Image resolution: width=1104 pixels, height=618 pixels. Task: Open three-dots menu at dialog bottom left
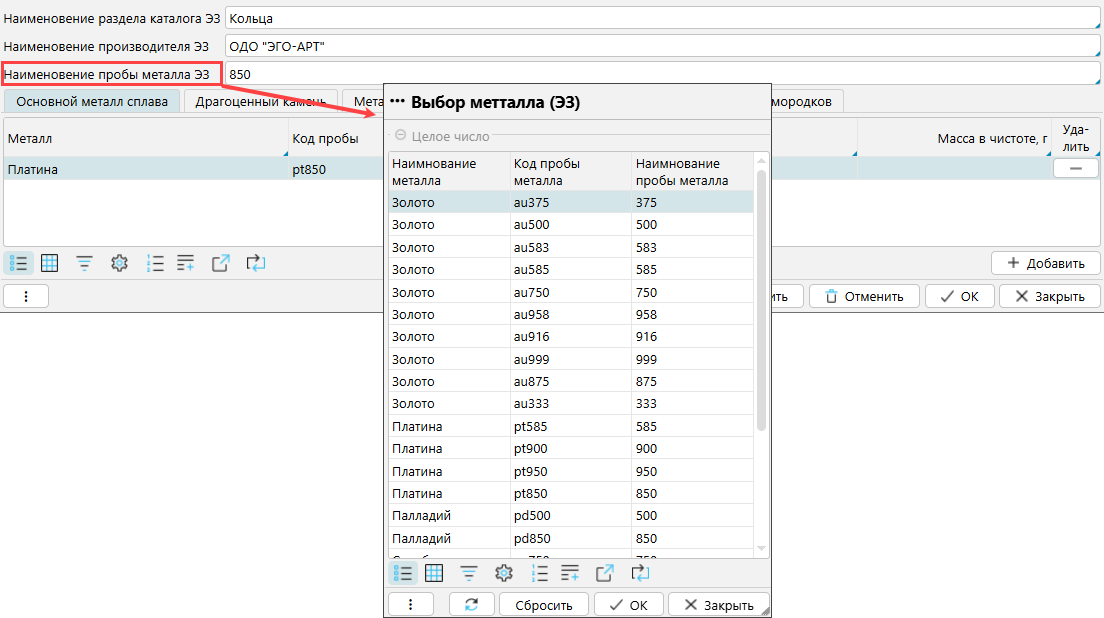click(x=412, y=605)
